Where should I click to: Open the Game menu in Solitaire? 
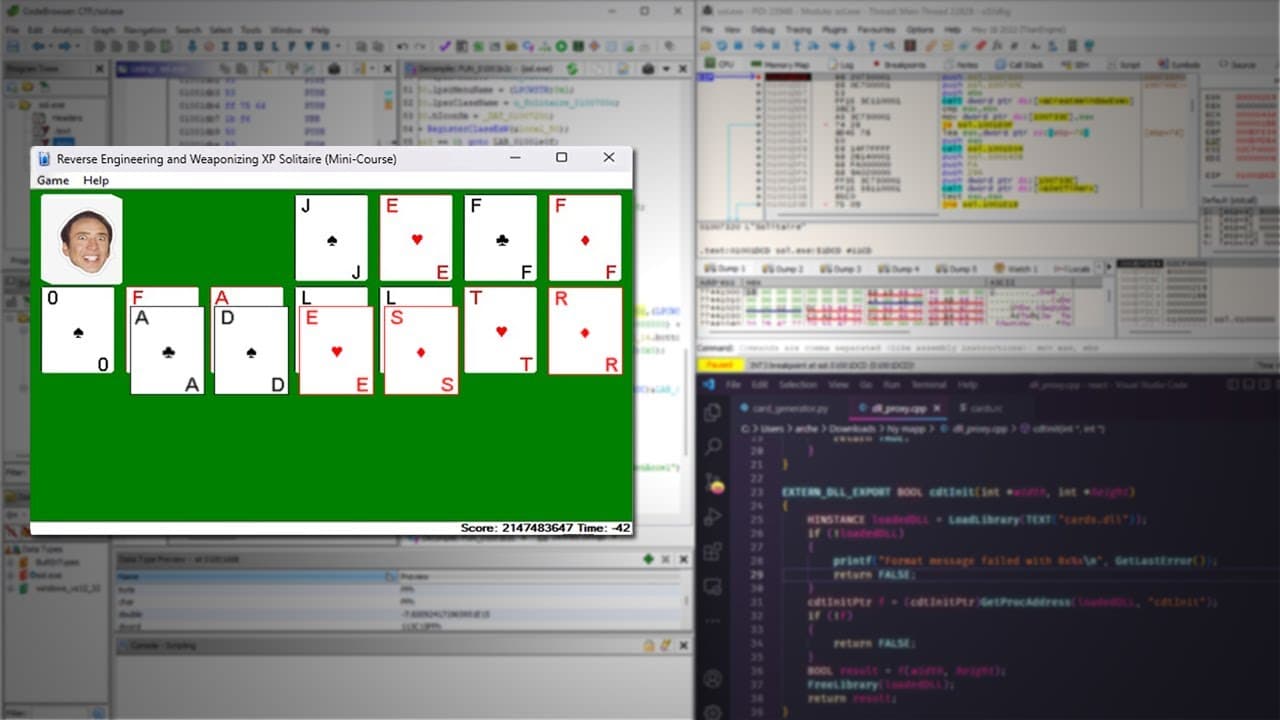(53, 180)
